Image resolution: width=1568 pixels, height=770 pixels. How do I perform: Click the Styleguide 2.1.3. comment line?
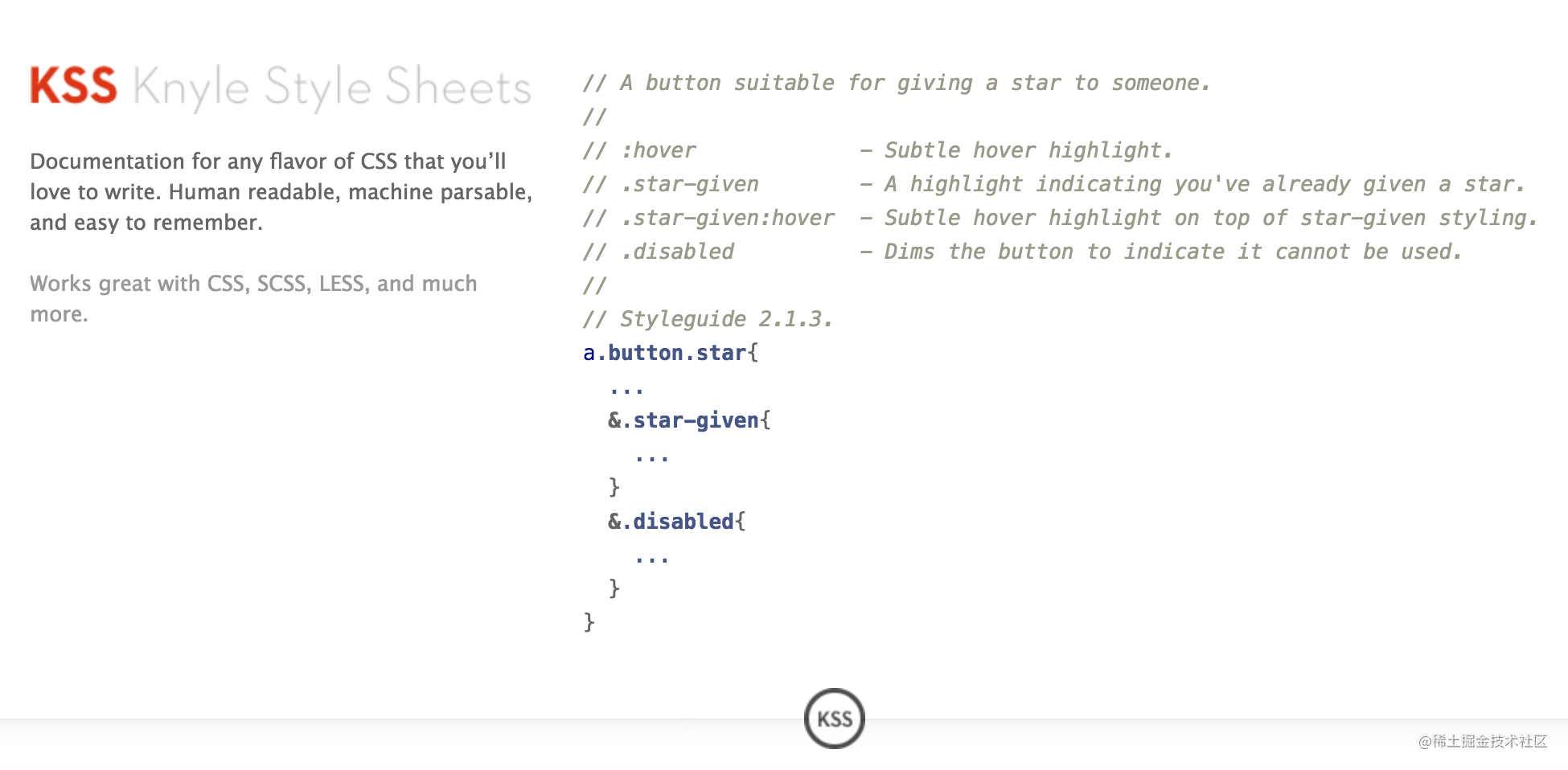(708, 319)
